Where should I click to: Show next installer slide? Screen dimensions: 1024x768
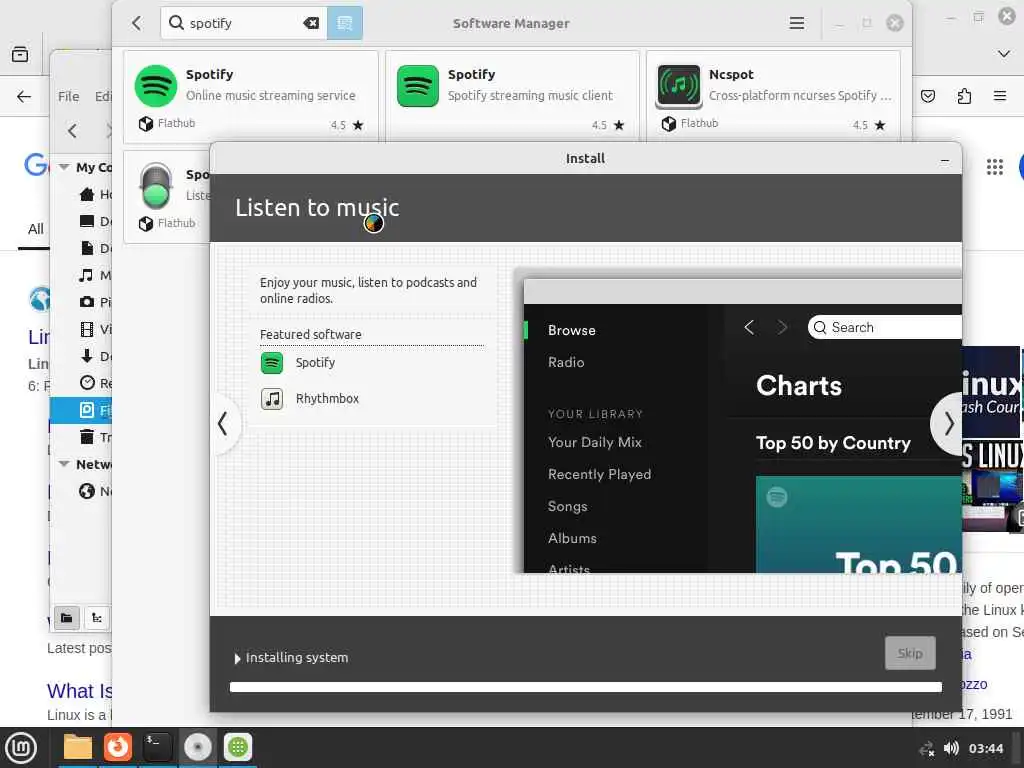pyautogui.click(x=948, y=424)
